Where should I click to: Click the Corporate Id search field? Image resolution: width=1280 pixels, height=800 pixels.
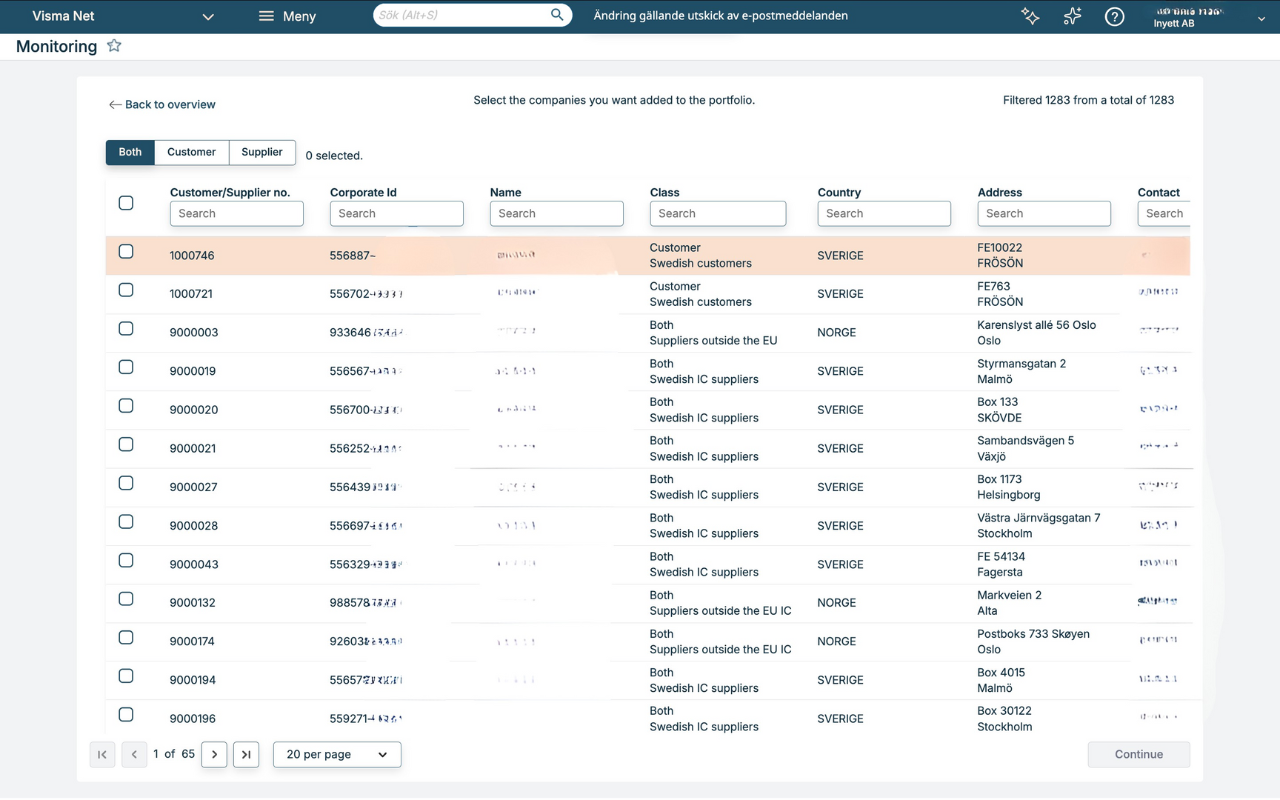coord(396,213)
